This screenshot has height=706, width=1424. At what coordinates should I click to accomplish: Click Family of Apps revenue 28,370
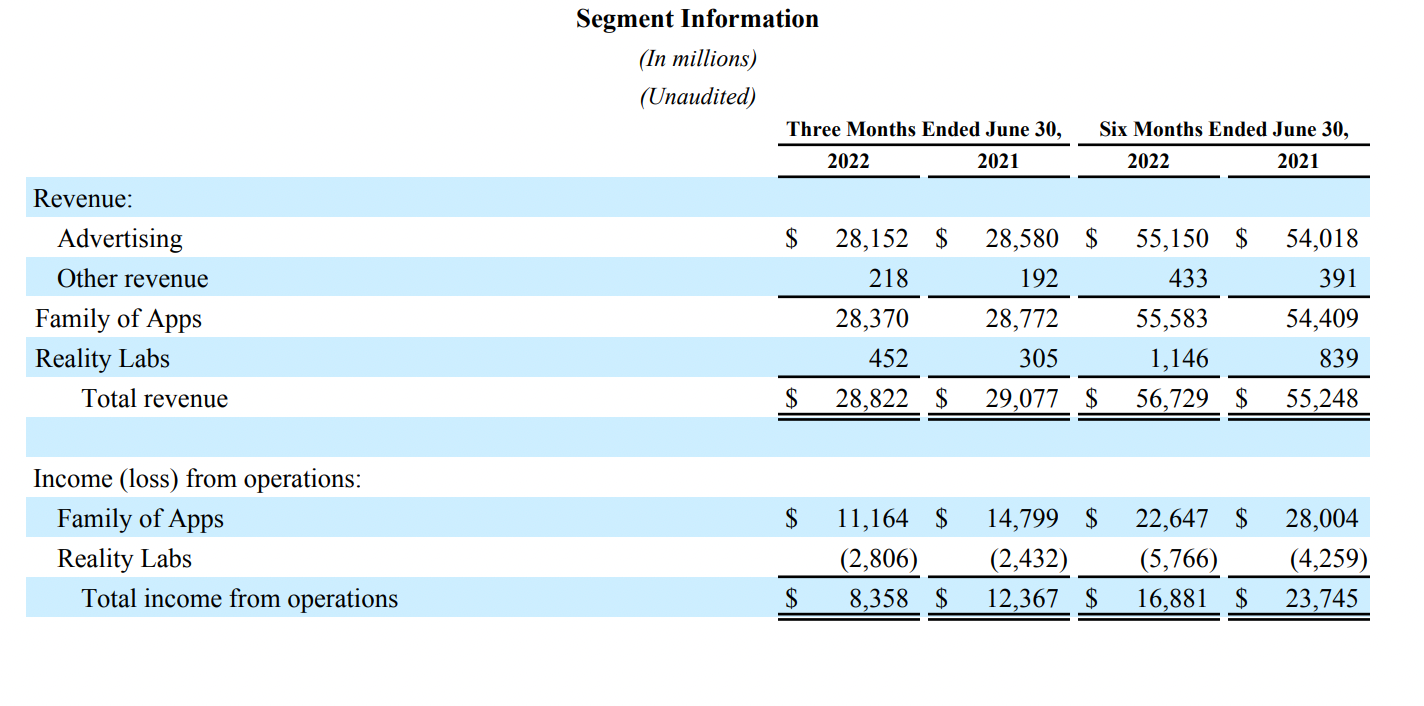pyautogui.click(x=872, y=319)
